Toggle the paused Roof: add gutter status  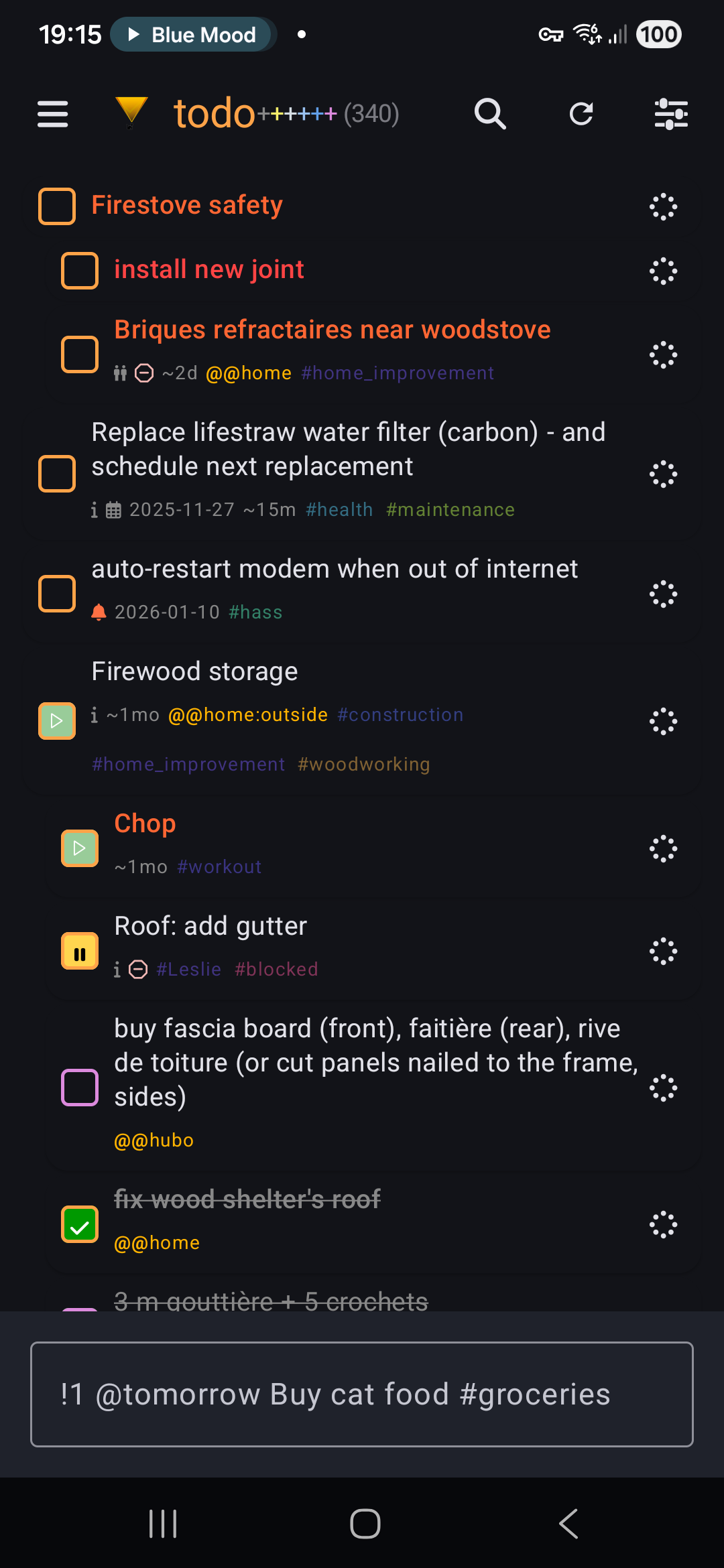click(x=80, y=952)
